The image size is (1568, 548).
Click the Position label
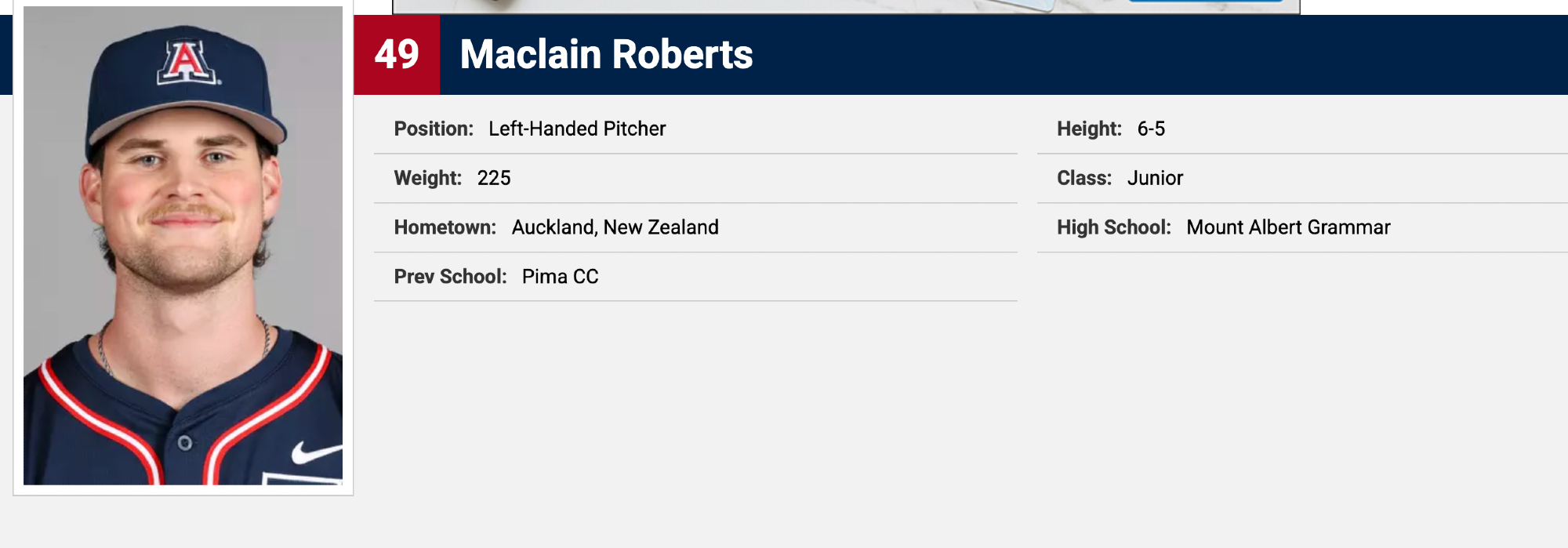434,129
